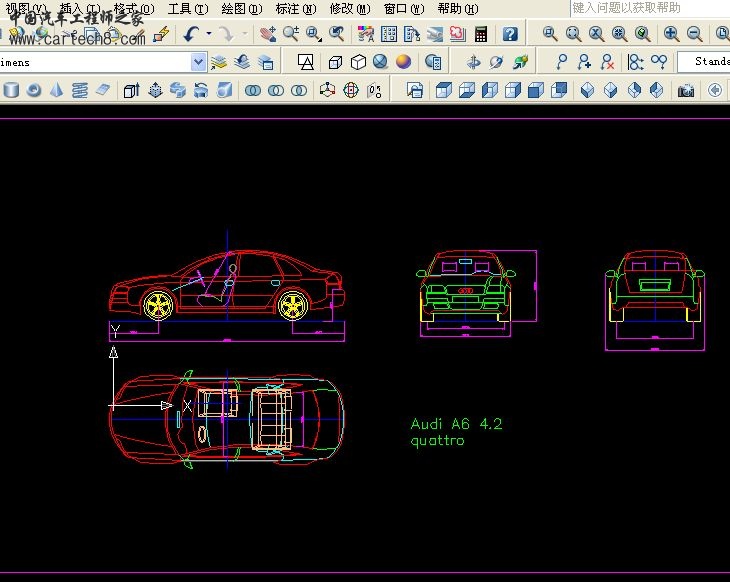Select the Loft tool

pyautogui.click(x=224, y=90)
